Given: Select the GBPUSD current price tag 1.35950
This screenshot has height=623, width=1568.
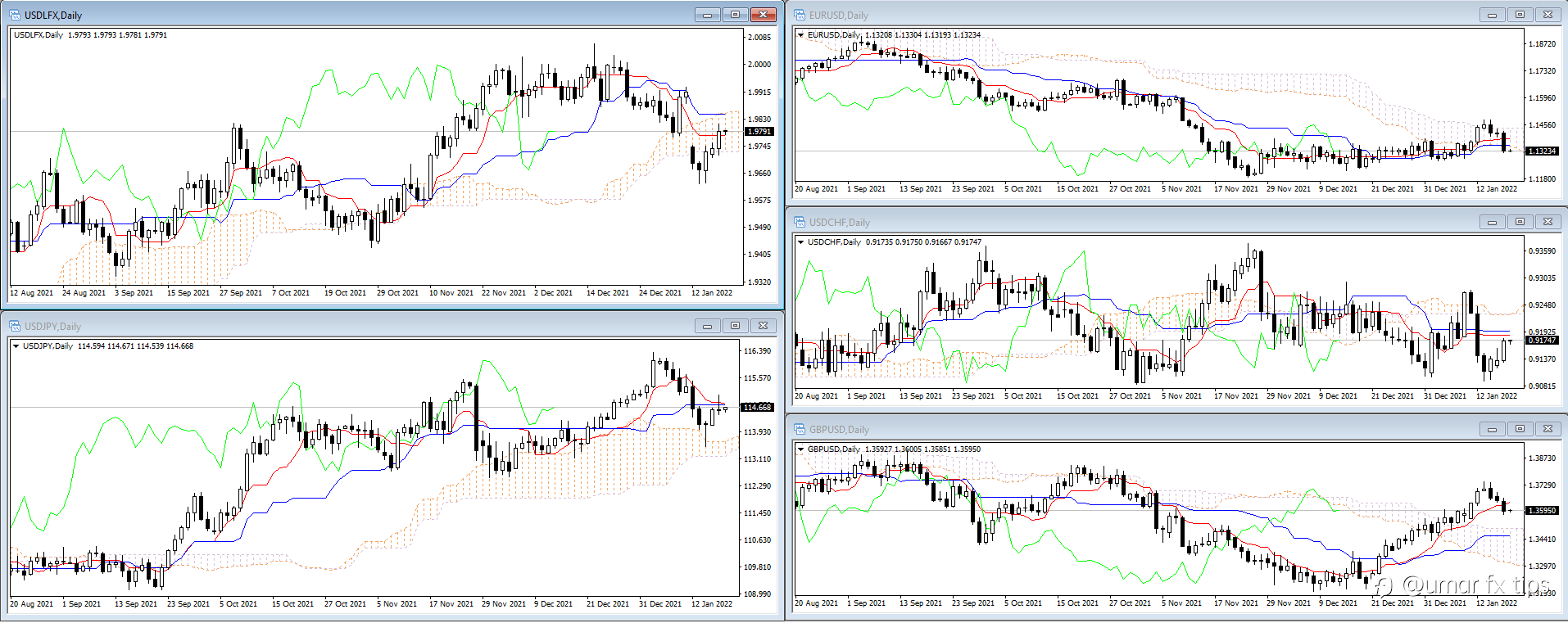Looking at the screenshot, I should 1542,511.
